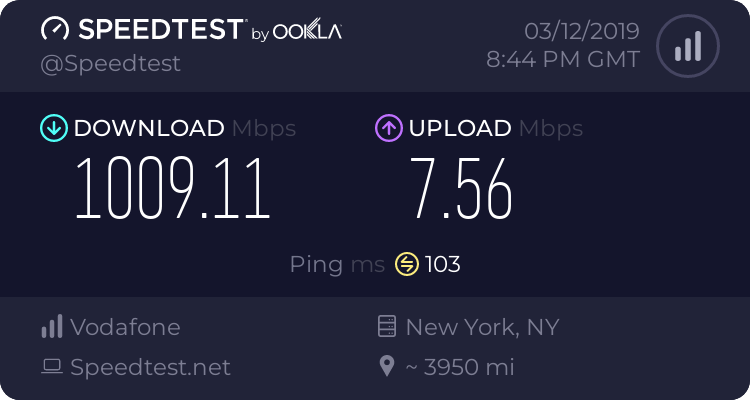Image resolution: width=750 pixels, height=400 pixels.
Task: Click the purple upload arrow icon
Action: coord(388,128)
